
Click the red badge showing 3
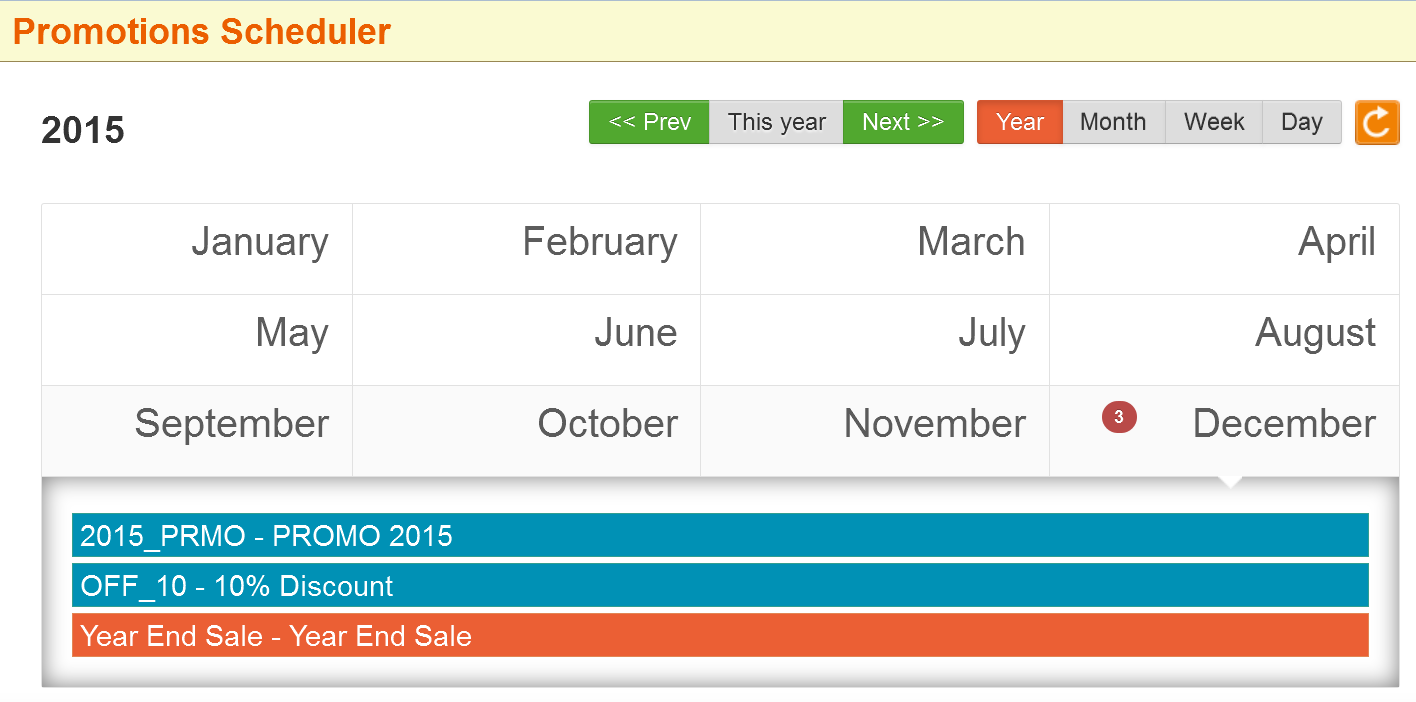click(1119, 417)
